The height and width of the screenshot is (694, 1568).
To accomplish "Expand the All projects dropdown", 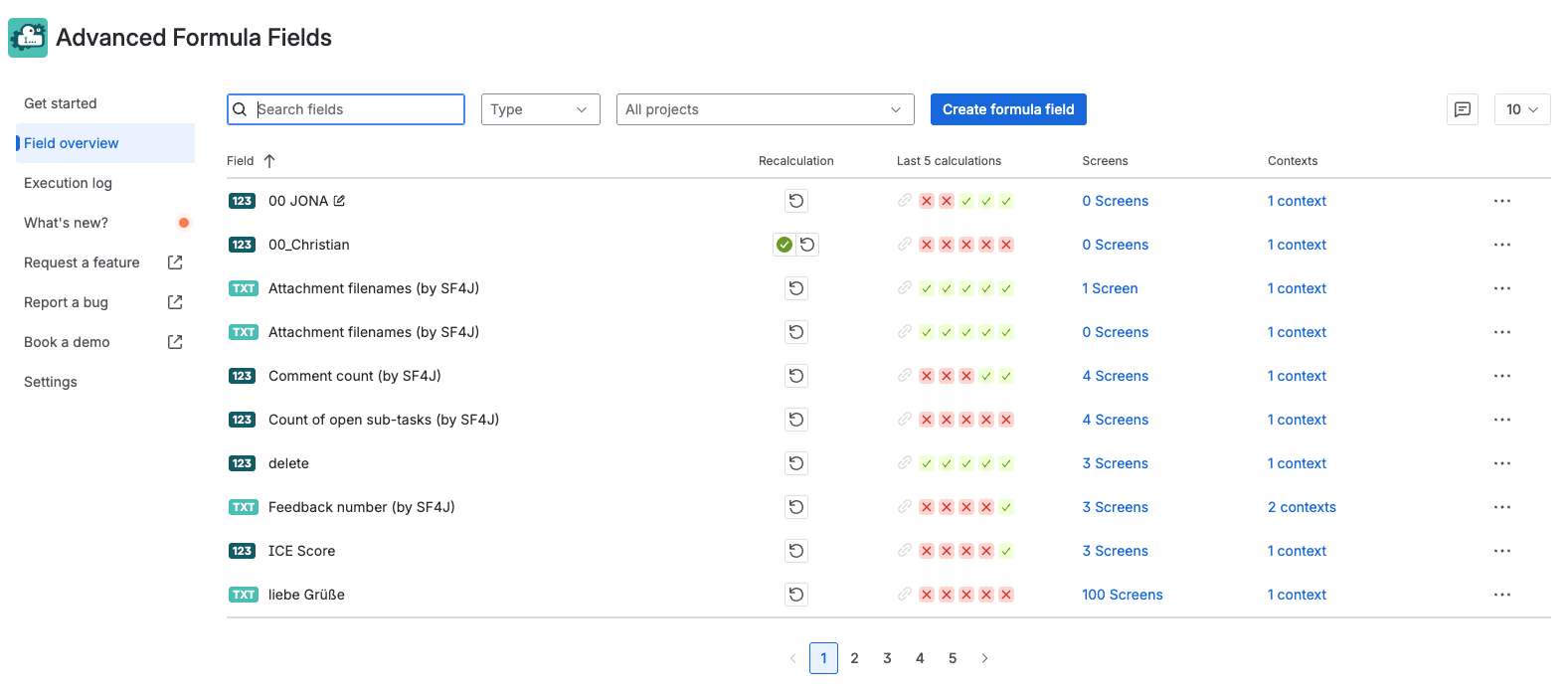I will (765, 109).
